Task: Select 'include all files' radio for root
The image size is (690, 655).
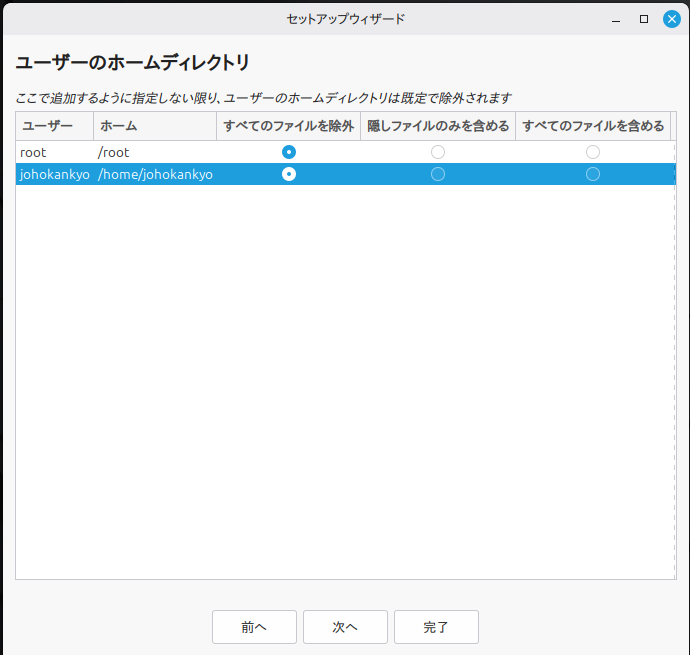Action: coord(593,152)
